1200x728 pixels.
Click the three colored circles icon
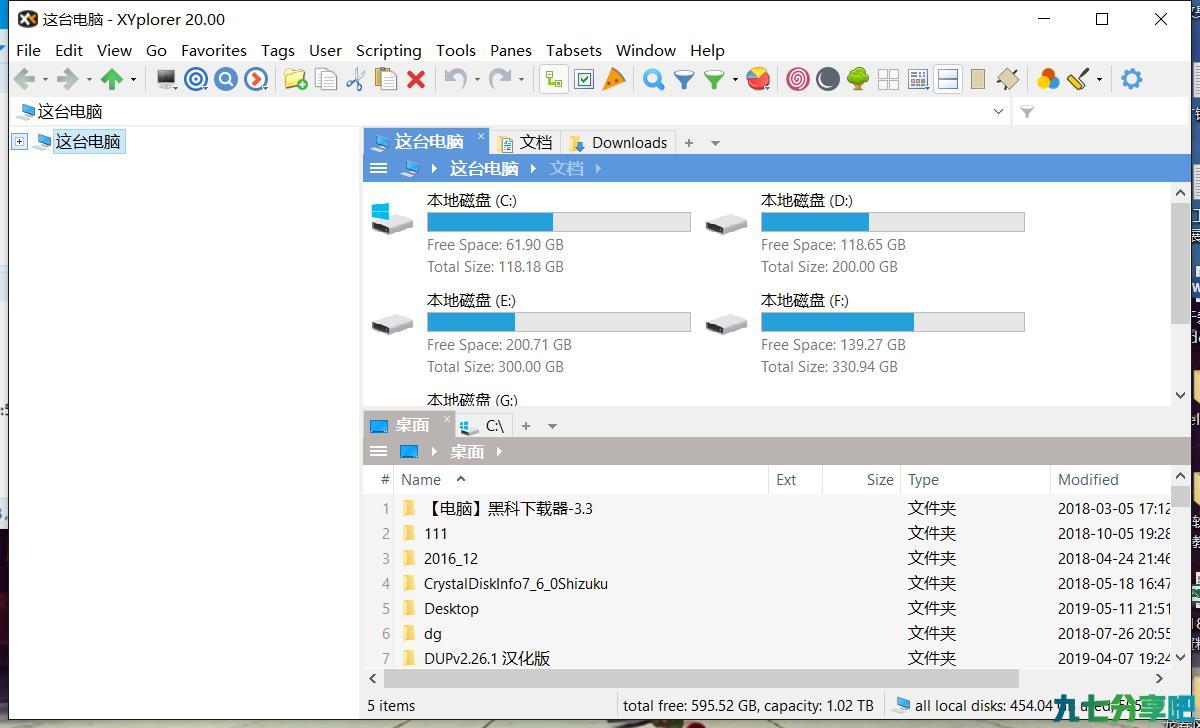pyautogui.click(x=1048, y=79)
